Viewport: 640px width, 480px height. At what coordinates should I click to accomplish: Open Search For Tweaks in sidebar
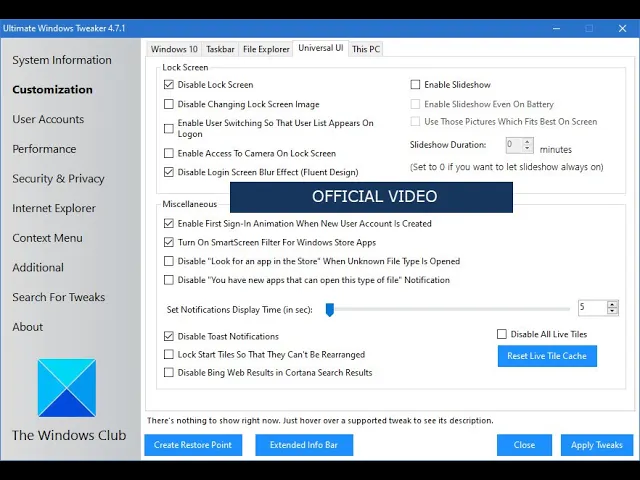click(x=59, y=297)
